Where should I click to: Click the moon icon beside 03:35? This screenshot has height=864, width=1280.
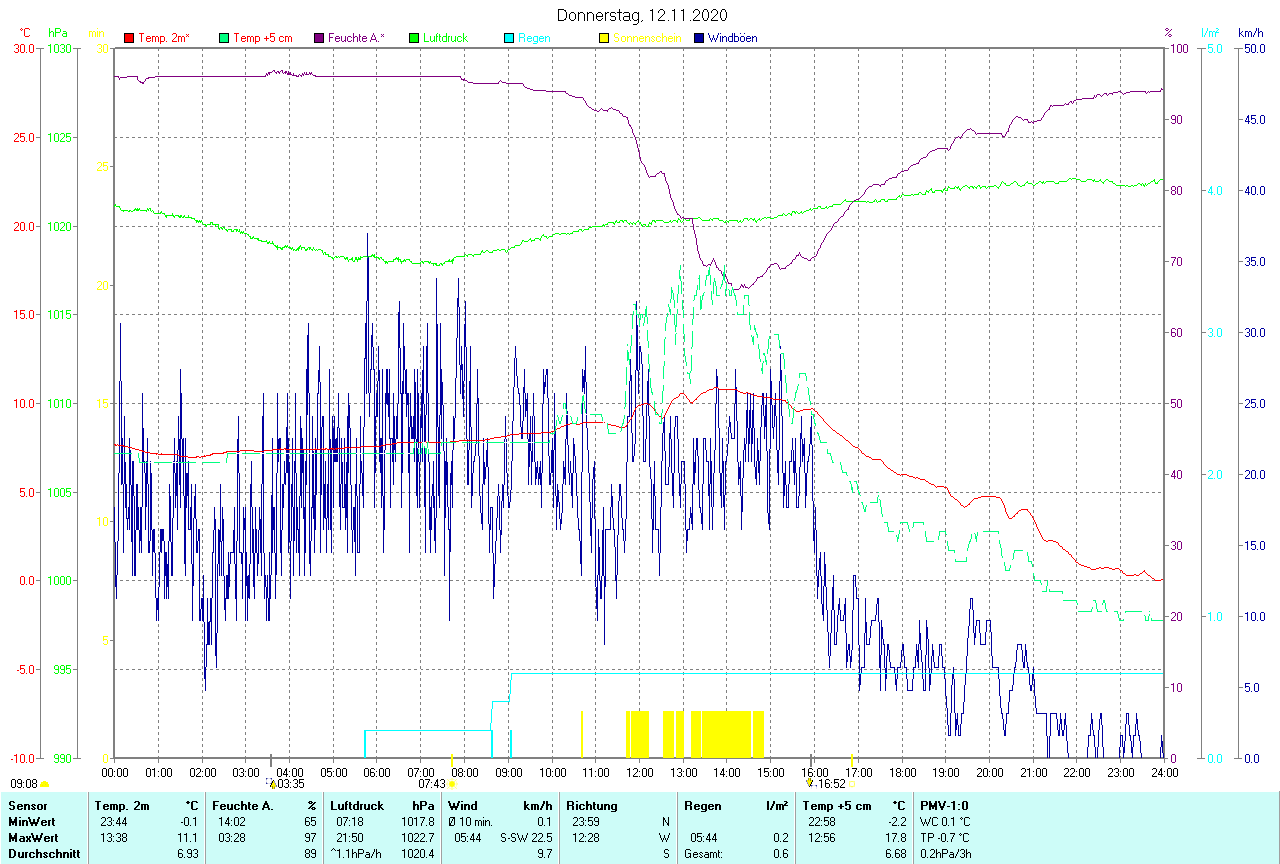(x=271, y=784)
